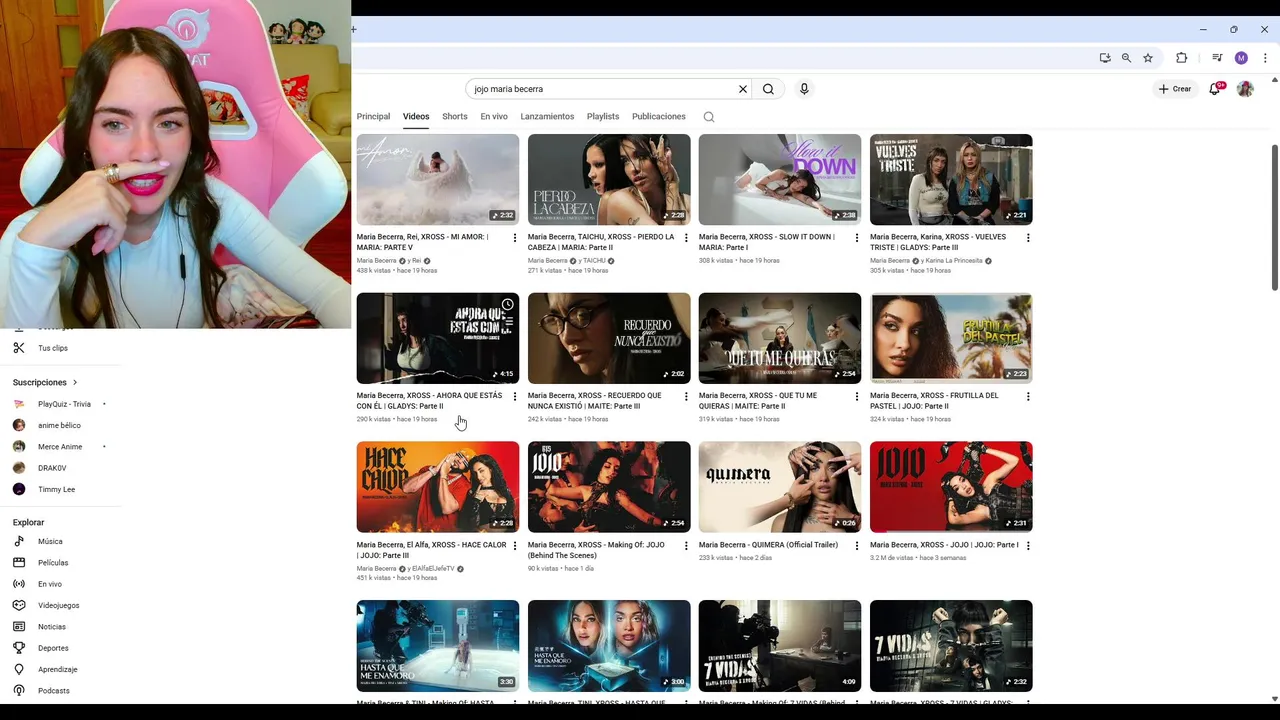Open Videojuegos in Explorar sidebar
This screenshot has height=720, width=1280.
(x=60, y=606)
